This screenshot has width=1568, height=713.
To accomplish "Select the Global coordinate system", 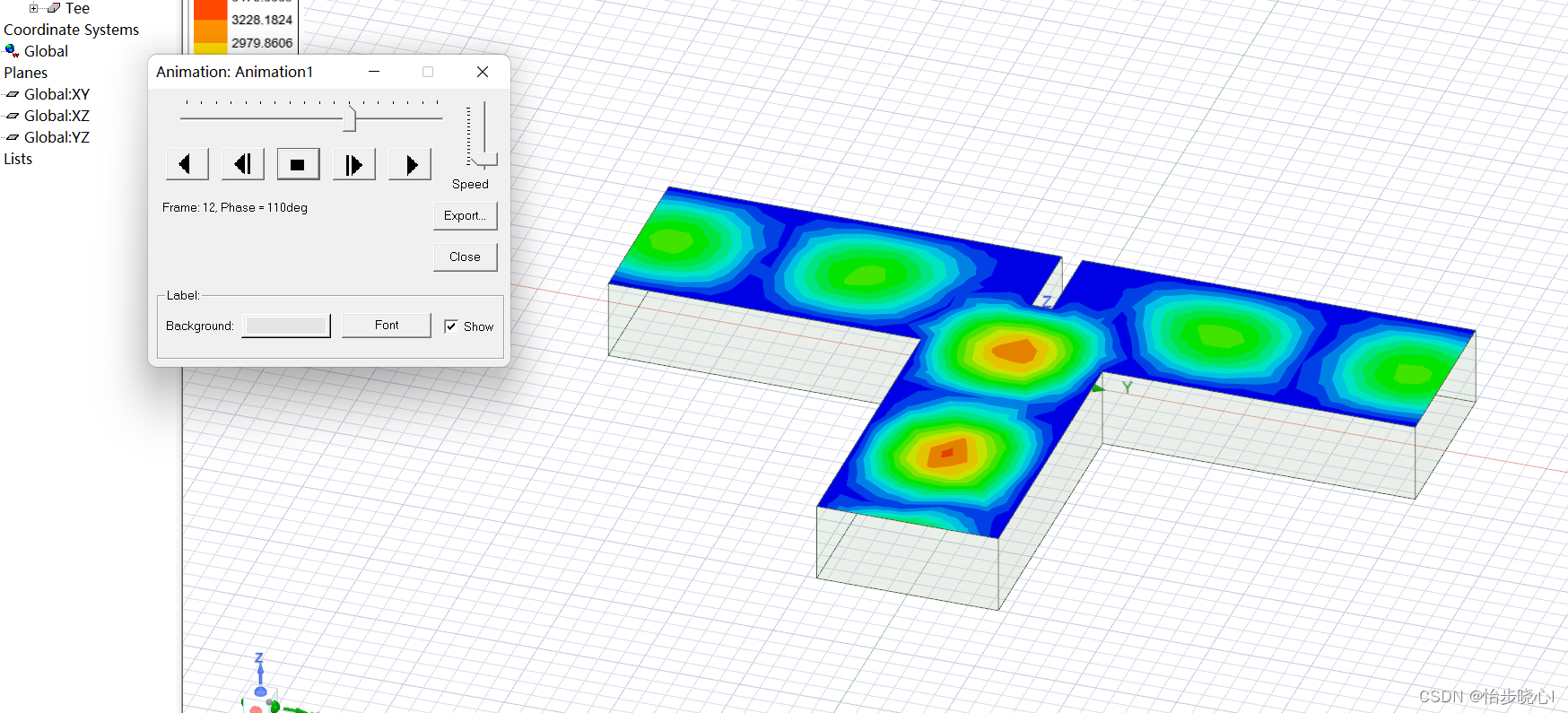I will [x=46, y=51].
